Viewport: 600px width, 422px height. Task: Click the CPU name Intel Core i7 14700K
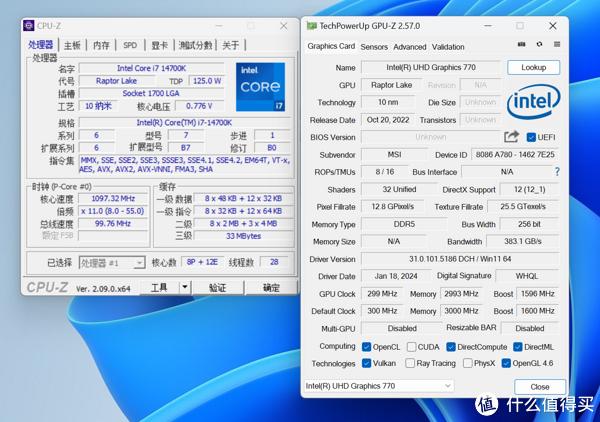coord(151,68)
